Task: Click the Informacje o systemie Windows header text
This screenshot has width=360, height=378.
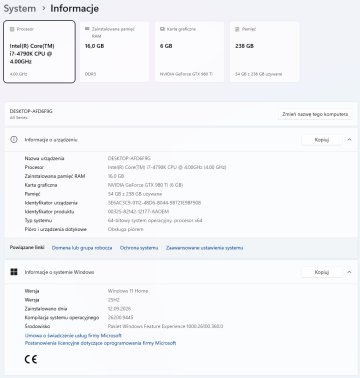Action: 59,272
